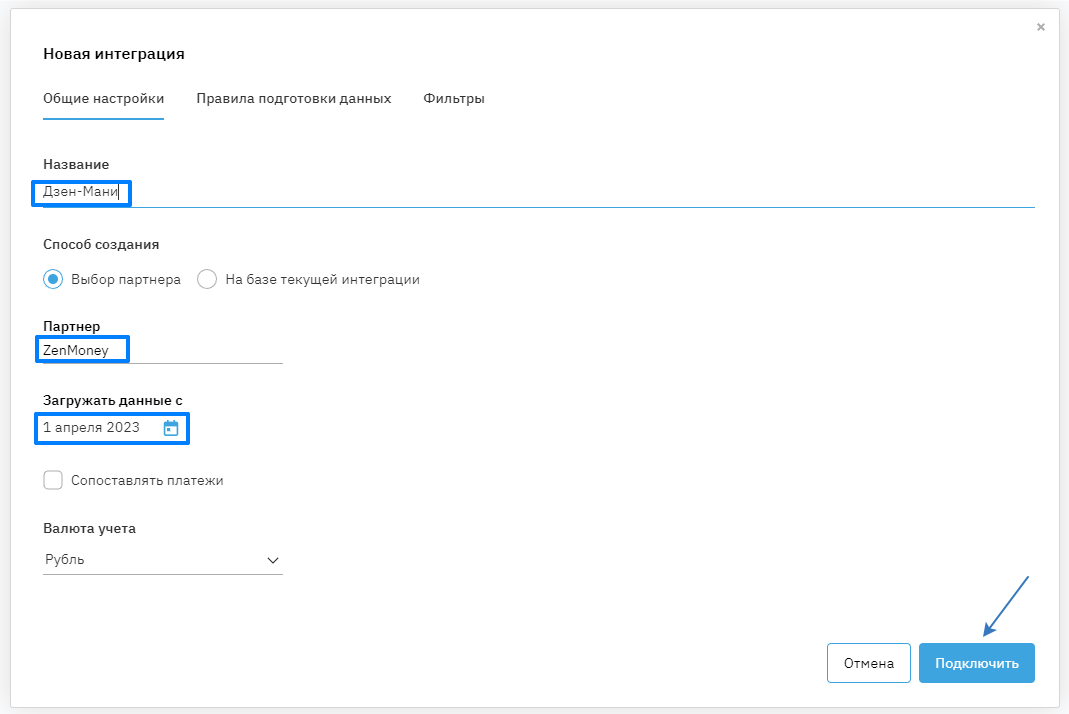Close the Новая интеграция dialog with X
This screenshot has width=1069, height=714.
click(x=1041, y=27)
